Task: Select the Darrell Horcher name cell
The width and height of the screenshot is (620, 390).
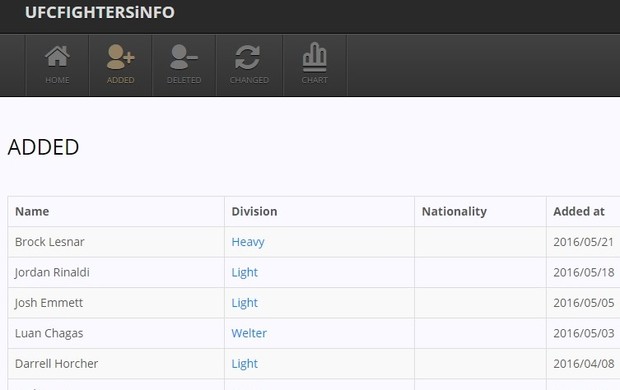Action: pyautogui.click(x=116, y=364)
